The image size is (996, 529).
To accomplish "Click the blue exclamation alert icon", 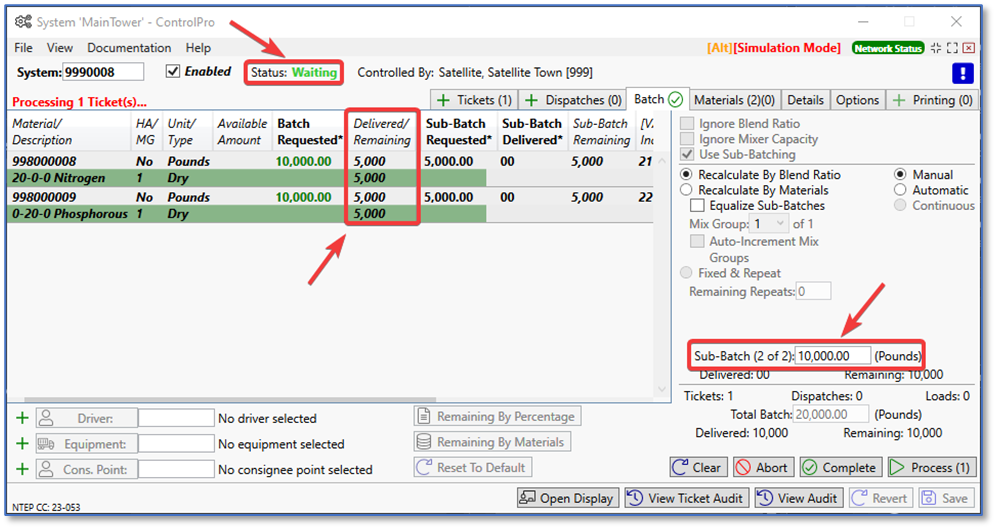I will [961, 73].
